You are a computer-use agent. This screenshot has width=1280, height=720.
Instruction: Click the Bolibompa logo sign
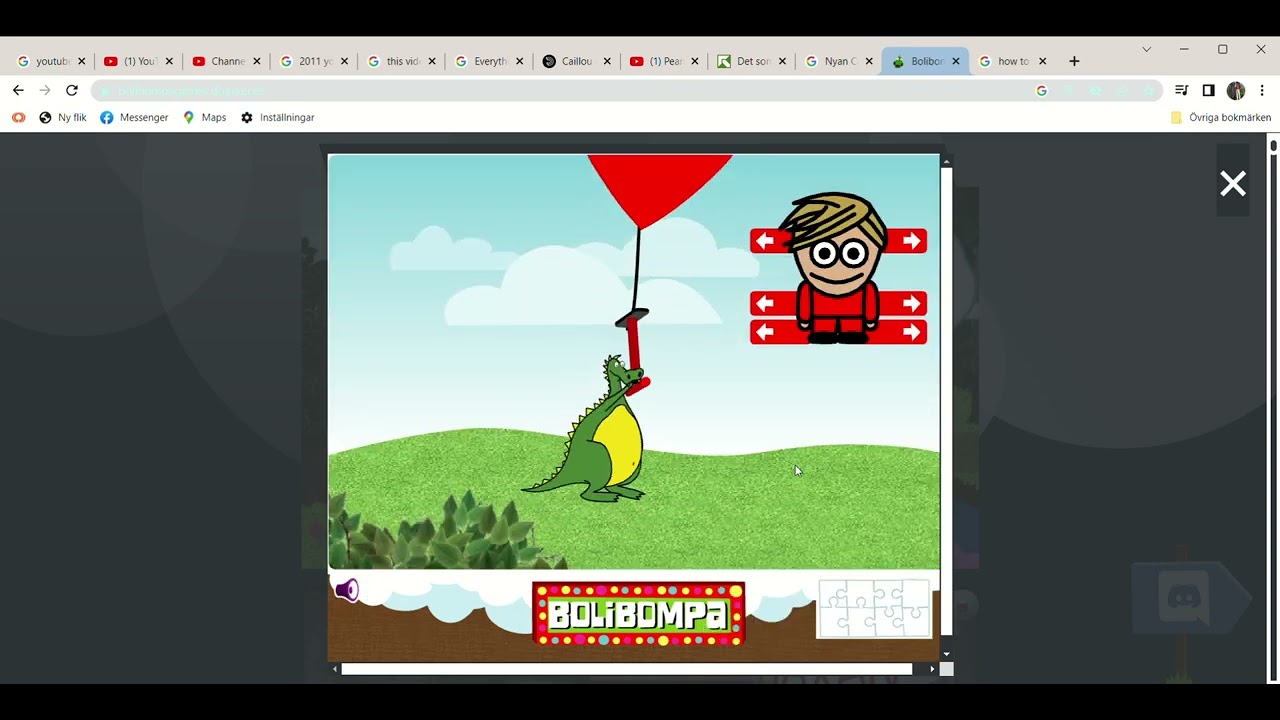[639, 614]
